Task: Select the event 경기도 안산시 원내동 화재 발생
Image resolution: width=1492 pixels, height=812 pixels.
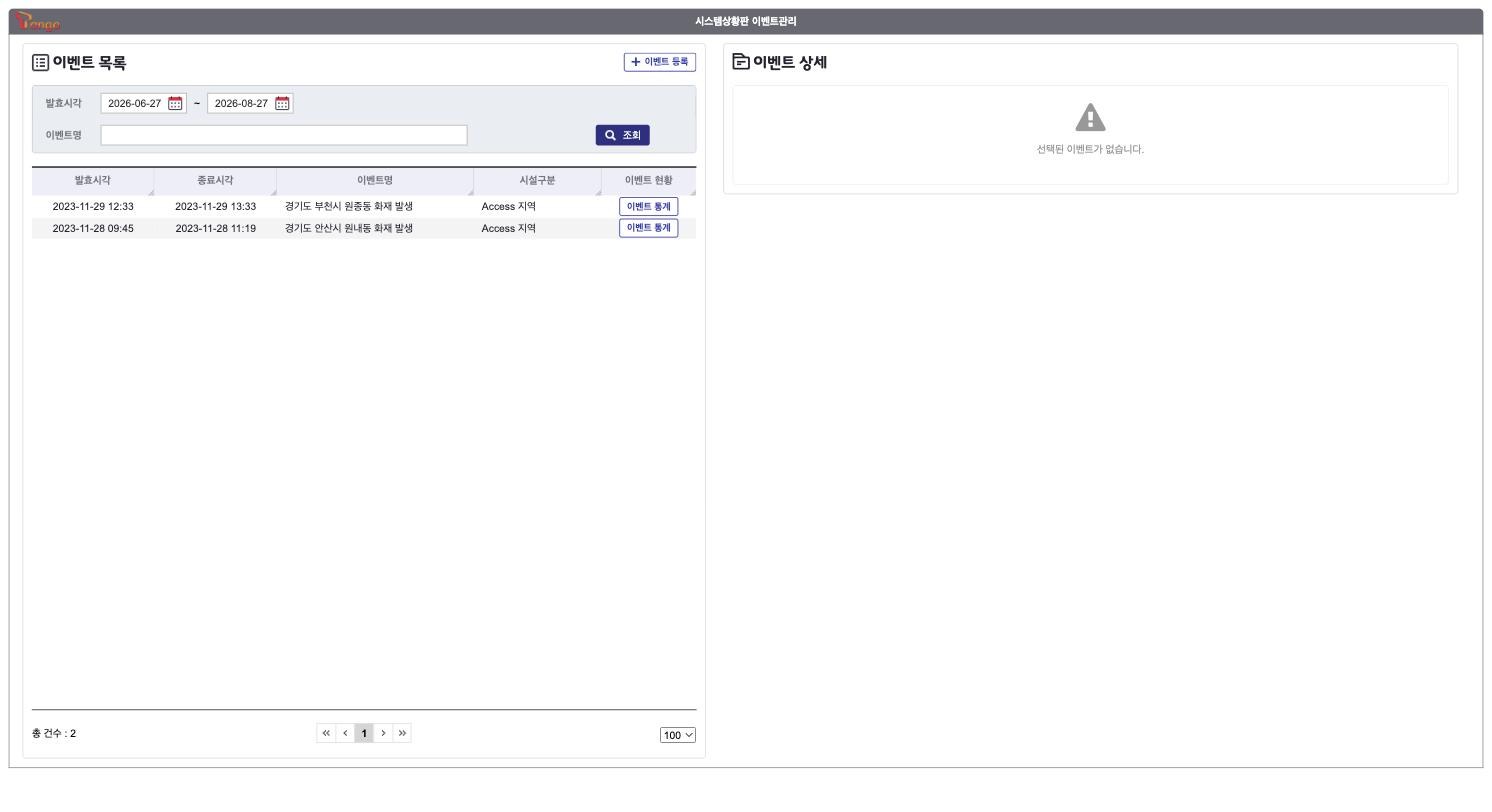Action: (349, 228)
